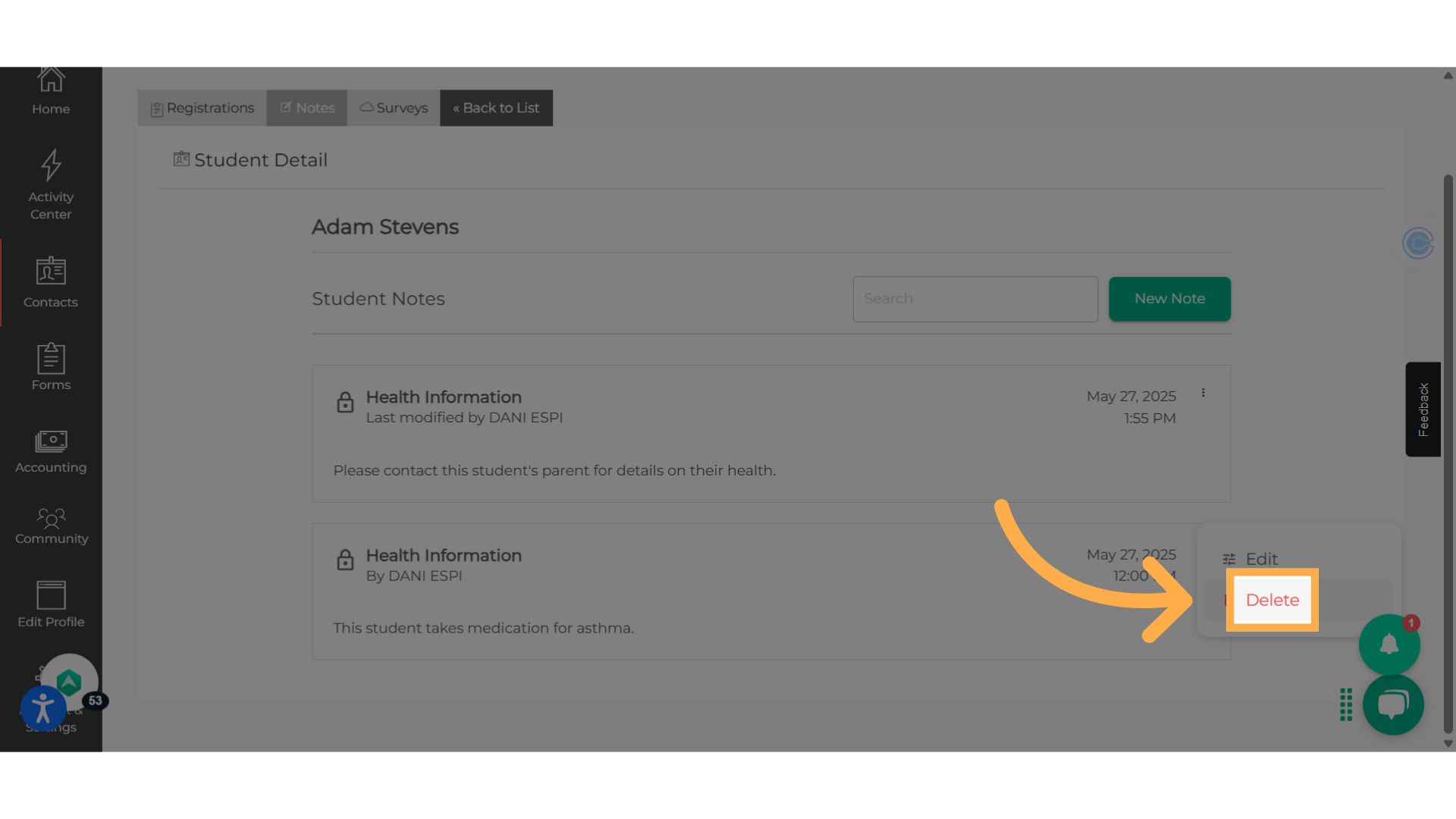The width and height of the screenshot is (1456, 819).
Task: Click the lock icon on the 1:55 PM note
Action: click(x=345, y=402)
